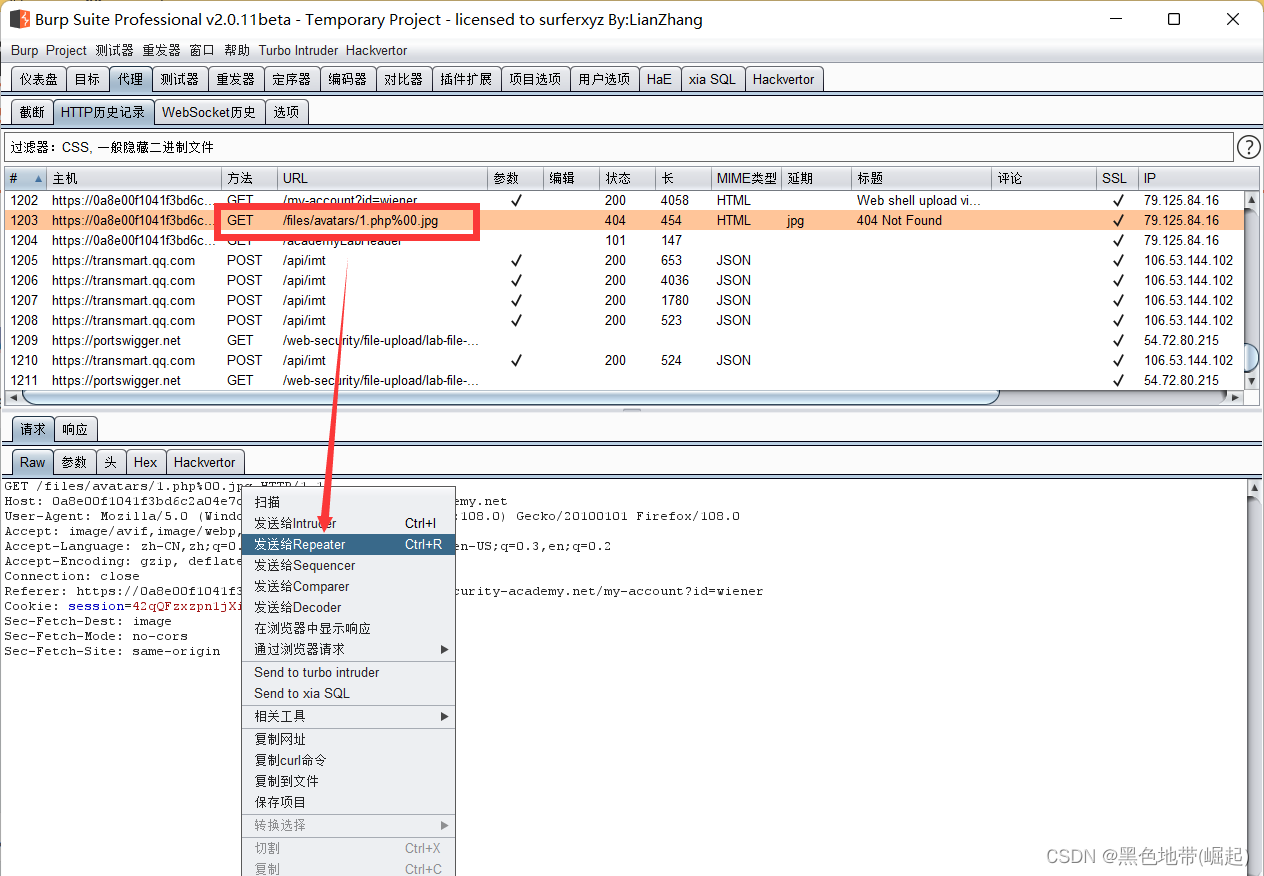Switch to the 编码器 tab

tap(348, 79)
